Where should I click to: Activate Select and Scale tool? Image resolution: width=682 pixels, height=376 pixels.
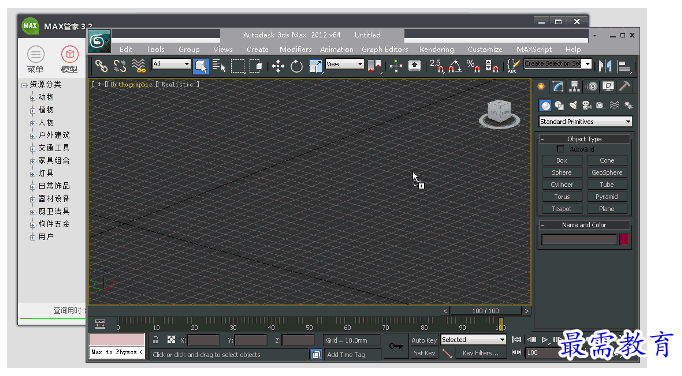coord(315,66)
